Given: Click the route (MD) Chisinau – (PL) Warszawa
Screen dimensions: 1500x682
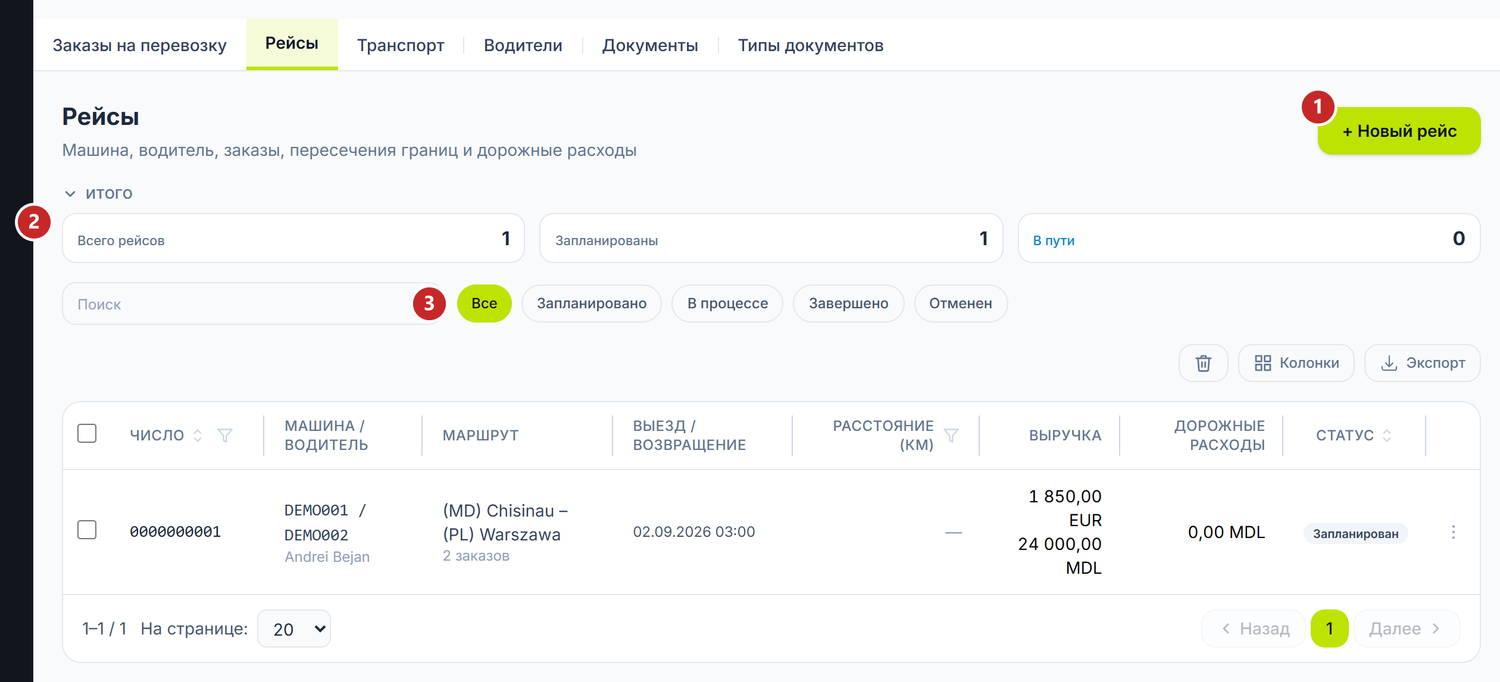Looking at the screenshot, I should [505, 522].
